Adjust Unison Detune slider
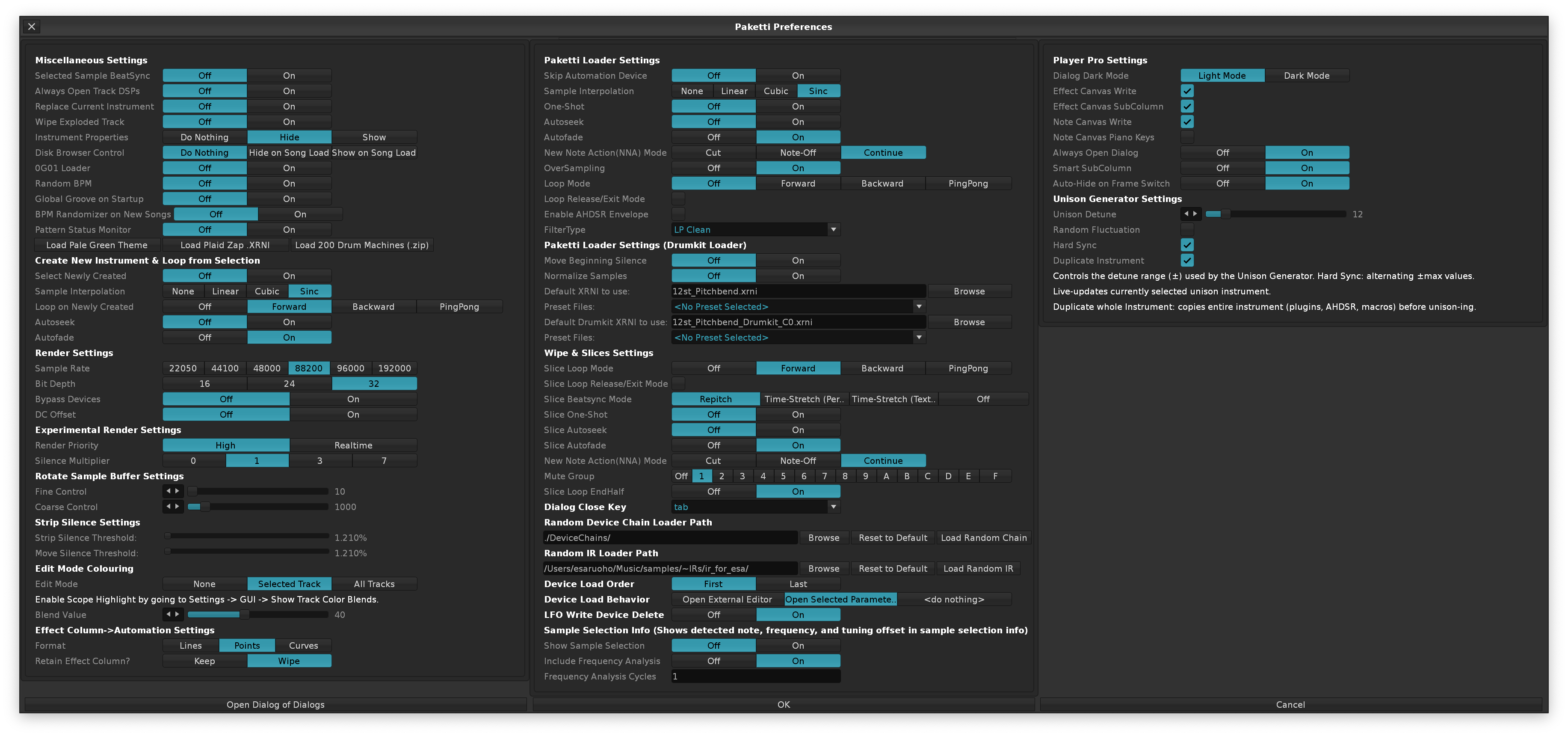This screenshot has height=736, width=1568. (1276, 214)
